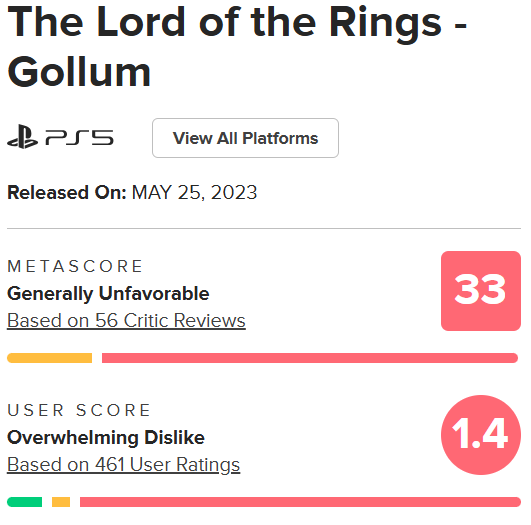531x525 pixels.
Task: Click the PlayStation symbol icon
Action: point(22,137)
